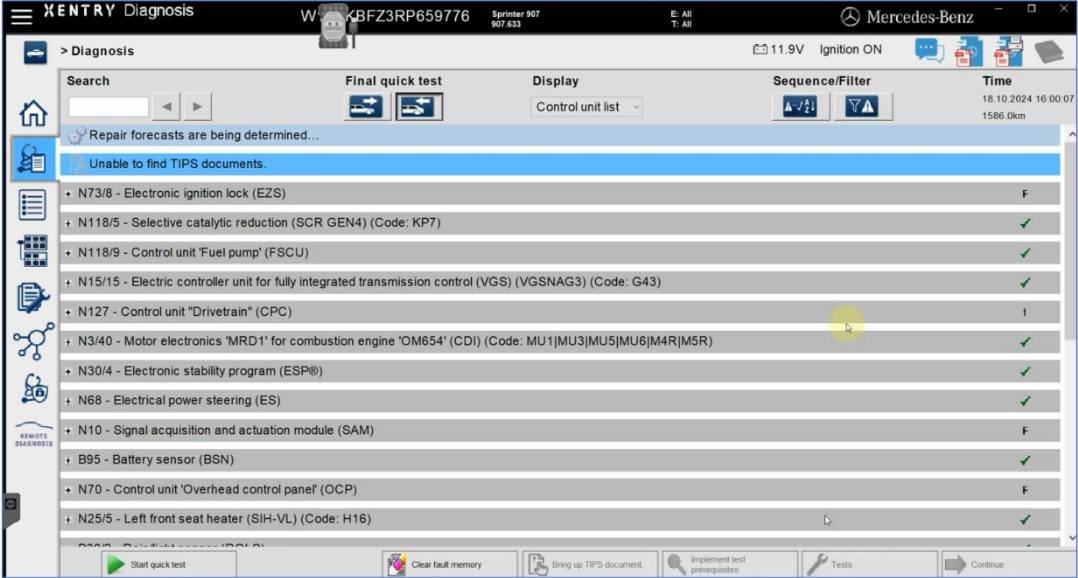
Task: Expand the B95 Battery sensor entry
Action: pos(68,461)
